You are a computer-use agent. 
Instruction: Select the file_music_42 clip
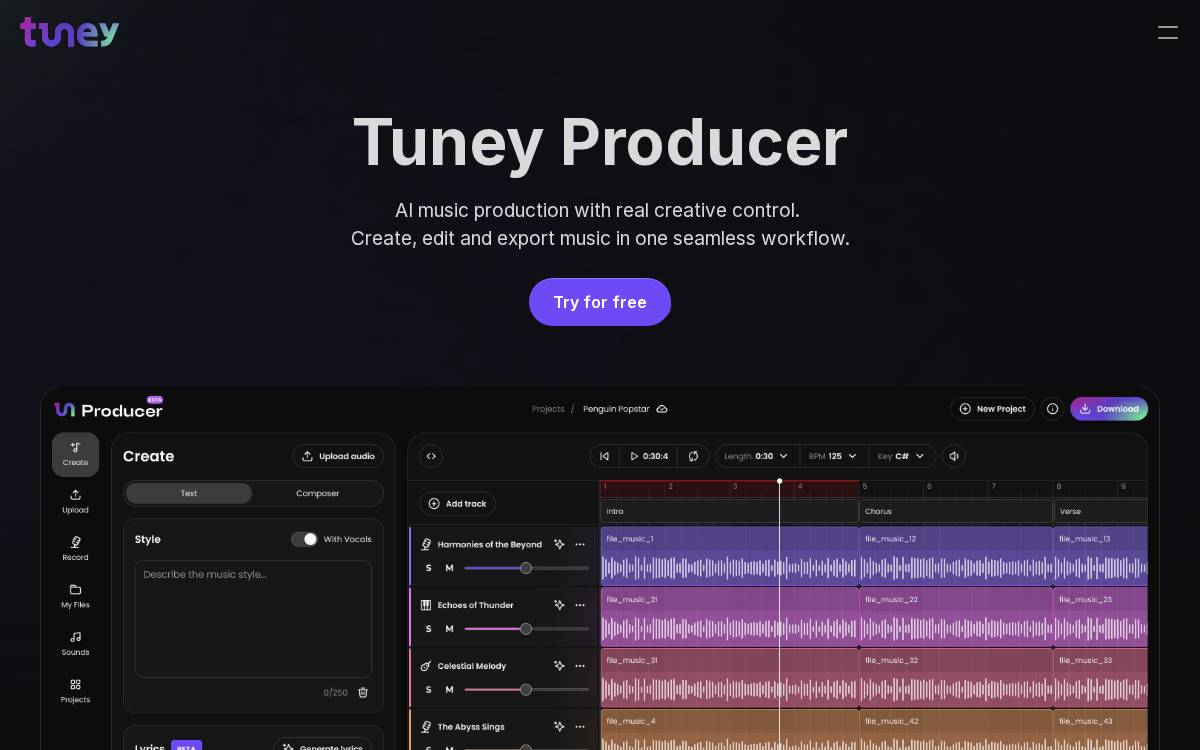point(956,730)
